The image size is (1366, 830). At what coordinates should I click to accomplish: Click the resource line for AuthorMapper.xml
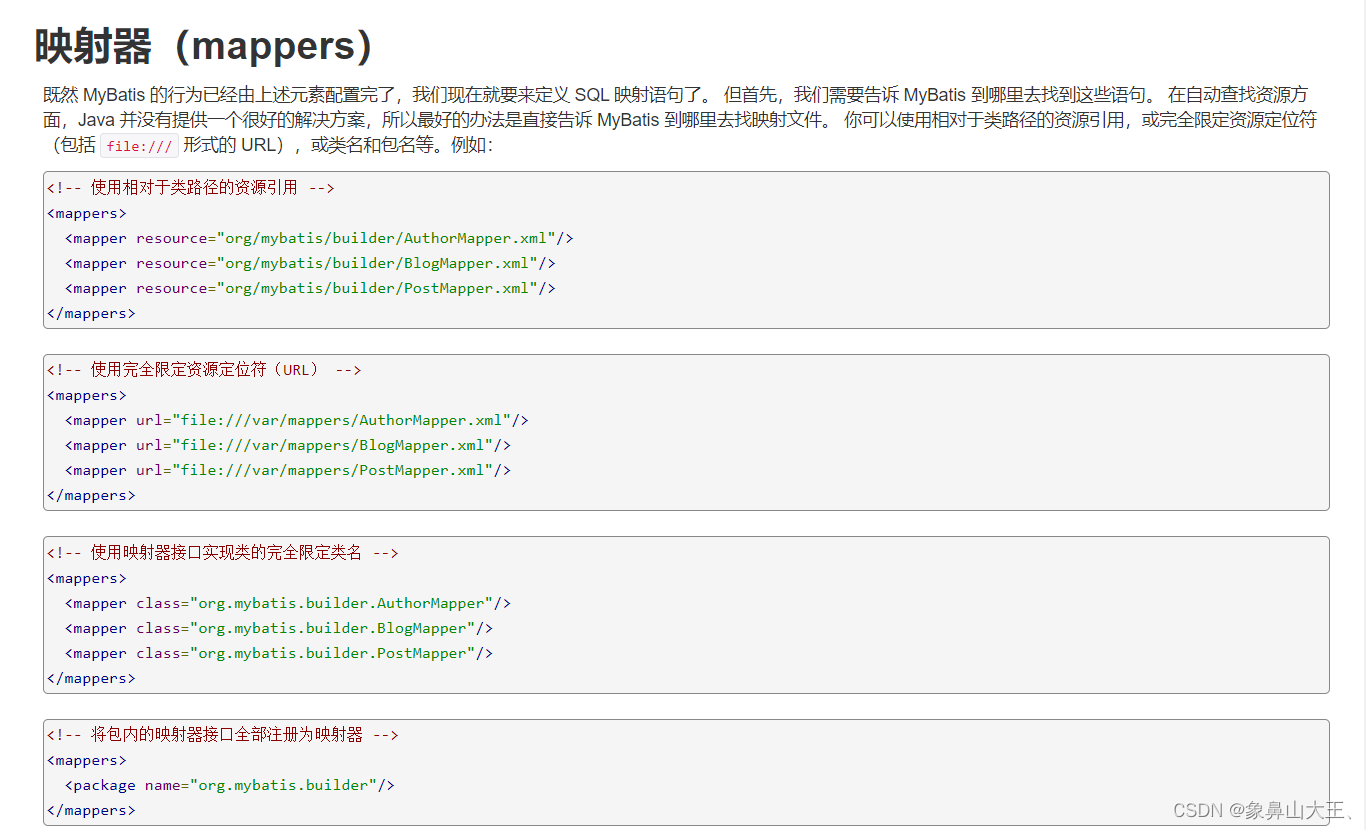319,238
